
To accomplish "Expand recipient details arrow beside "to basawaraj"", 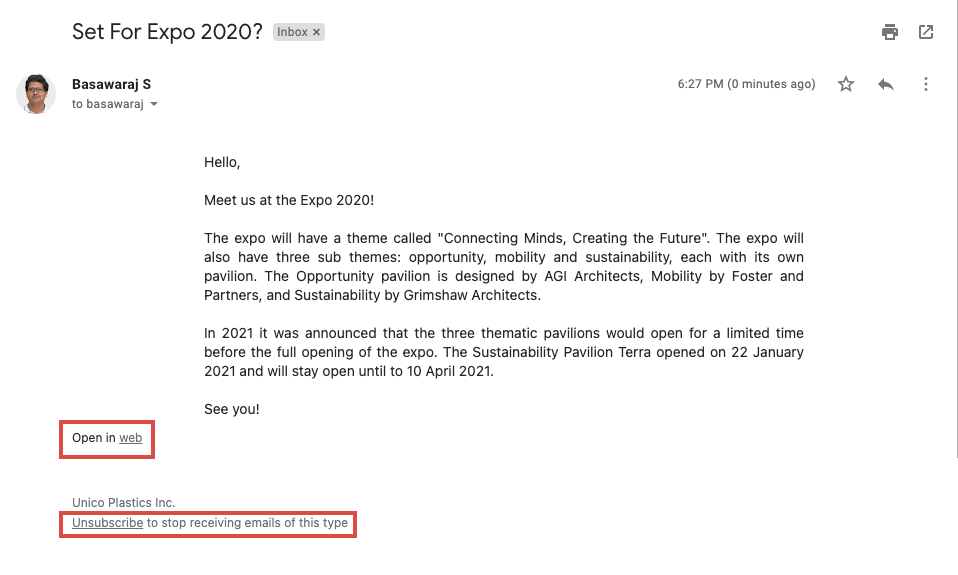I will (x=154, y=105).
